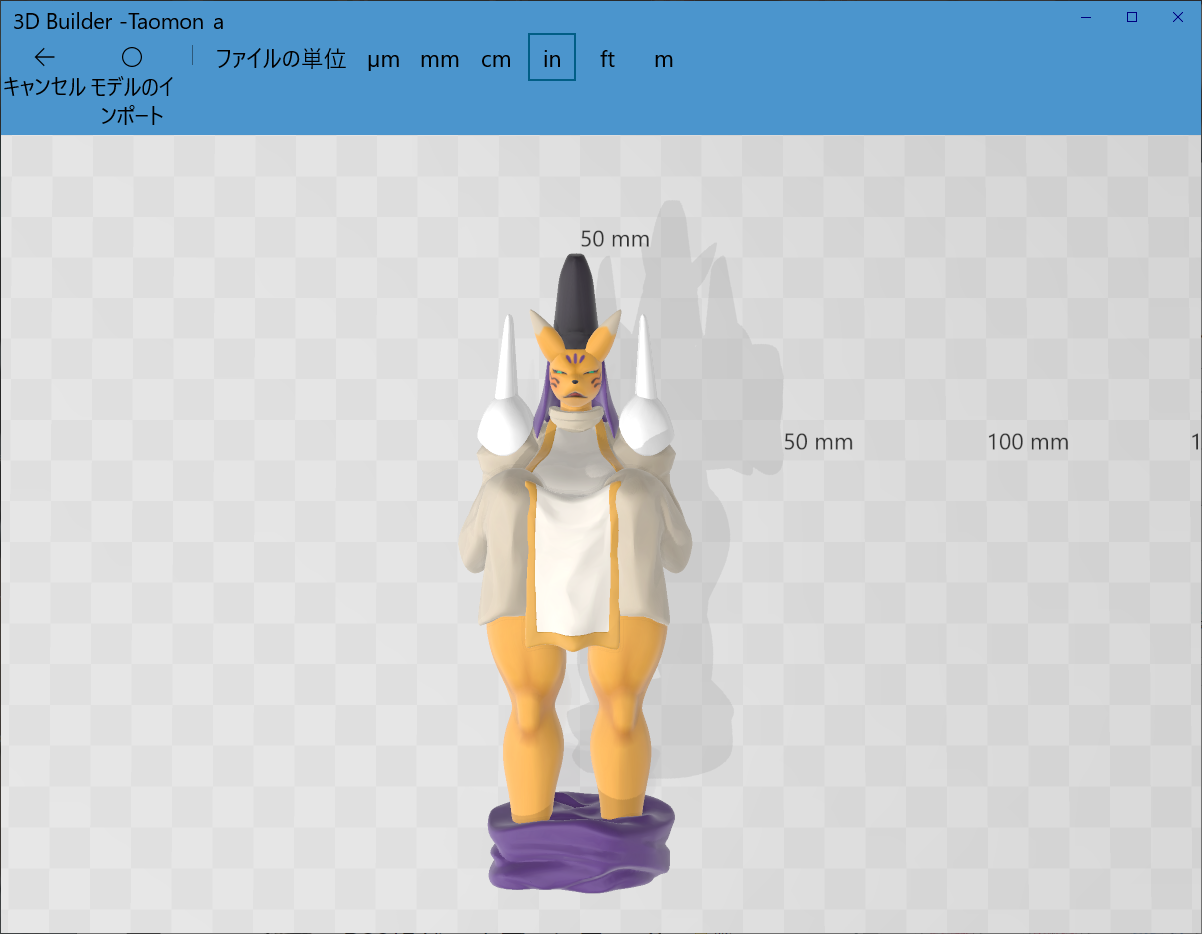1202x934 pixels.
Task: Select m (meters) as file unit
Action: click(664, 59)
